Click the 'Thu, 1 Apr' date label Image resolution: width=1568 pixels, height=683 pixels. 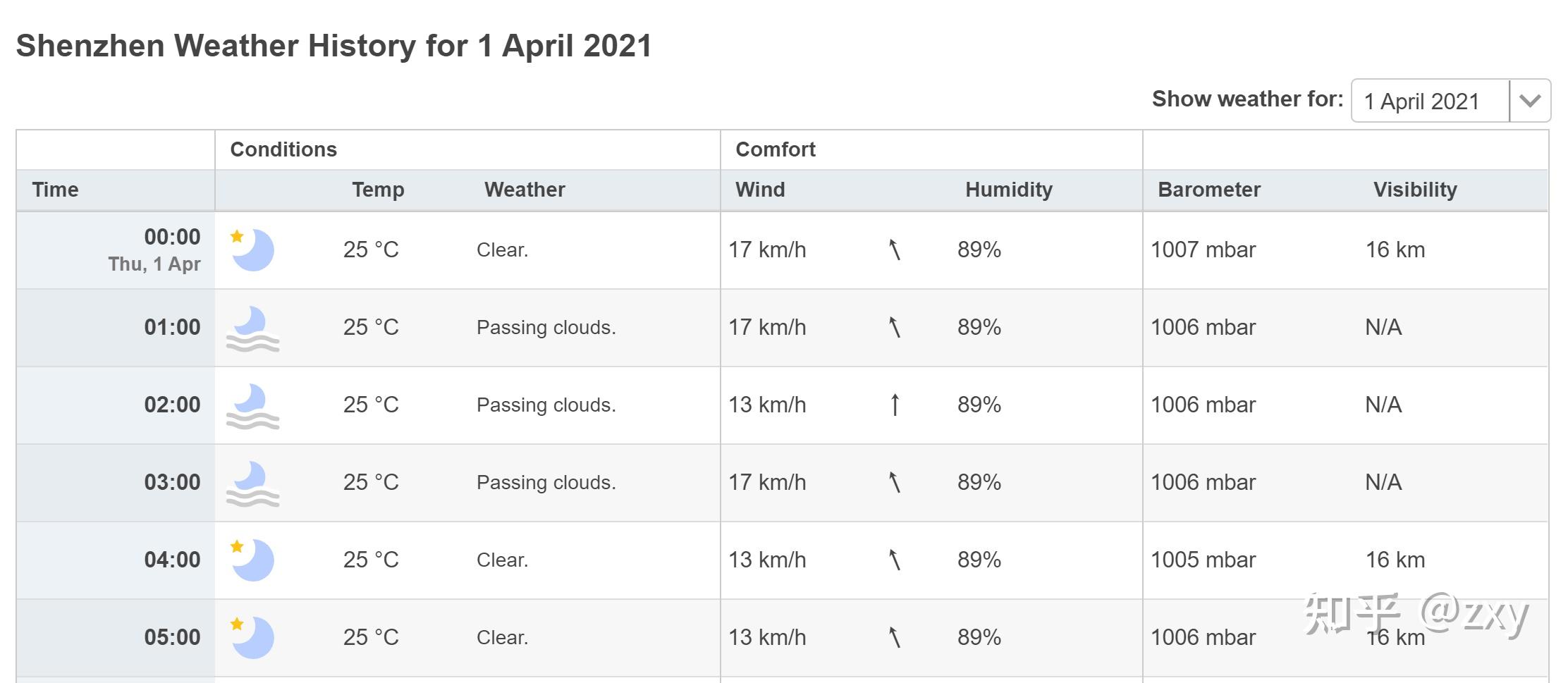click(x=154, y=264)
